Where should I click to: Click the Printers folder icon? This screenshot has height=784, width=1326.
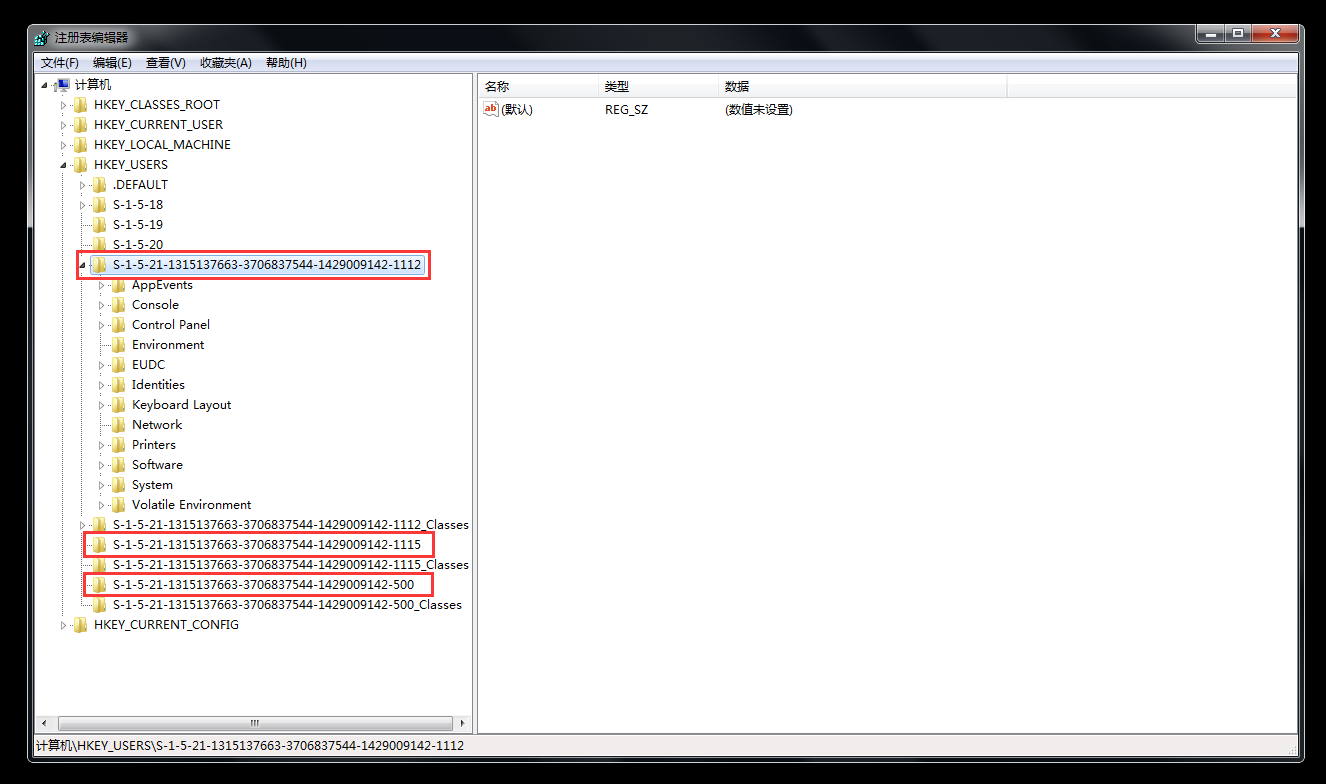pos(118,445)
